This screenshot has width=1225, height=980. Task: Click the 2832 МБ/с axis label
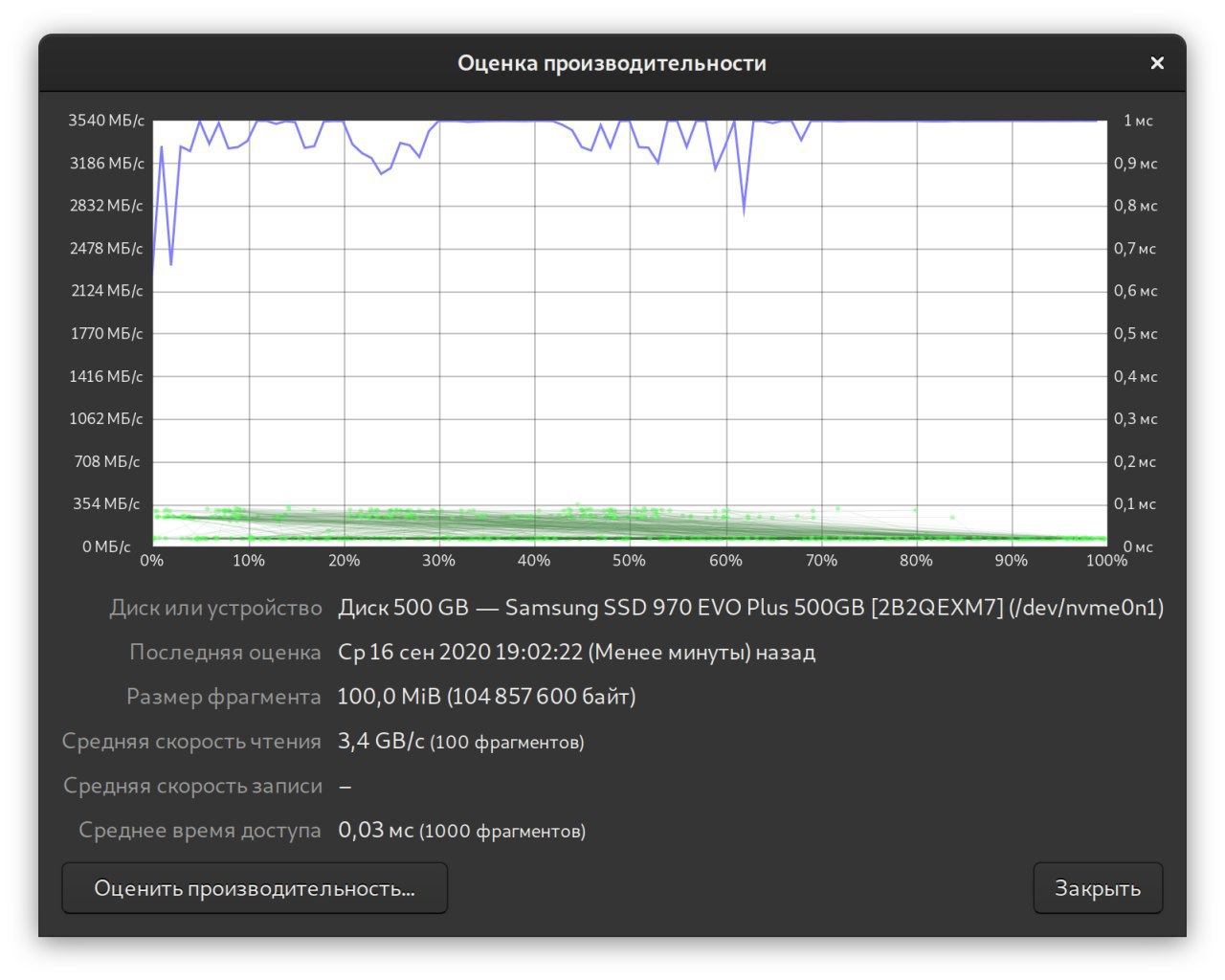coord(106,206)
